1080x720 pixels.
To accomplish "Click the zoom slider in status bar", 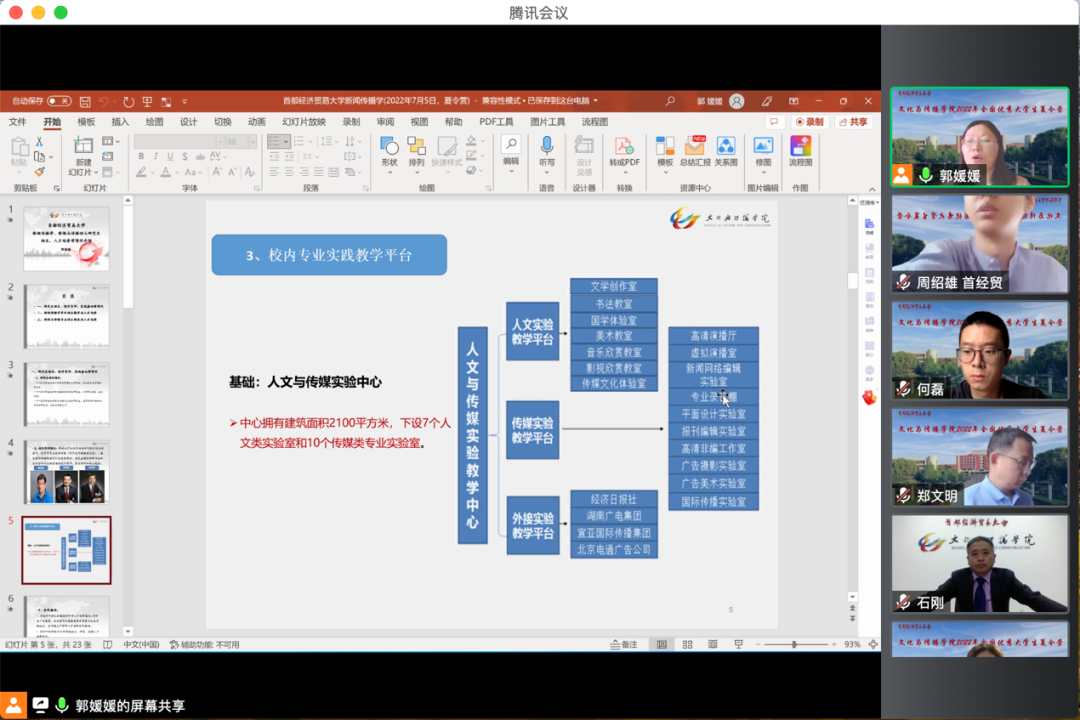I will pyautogui.click(x=795, y=645).
